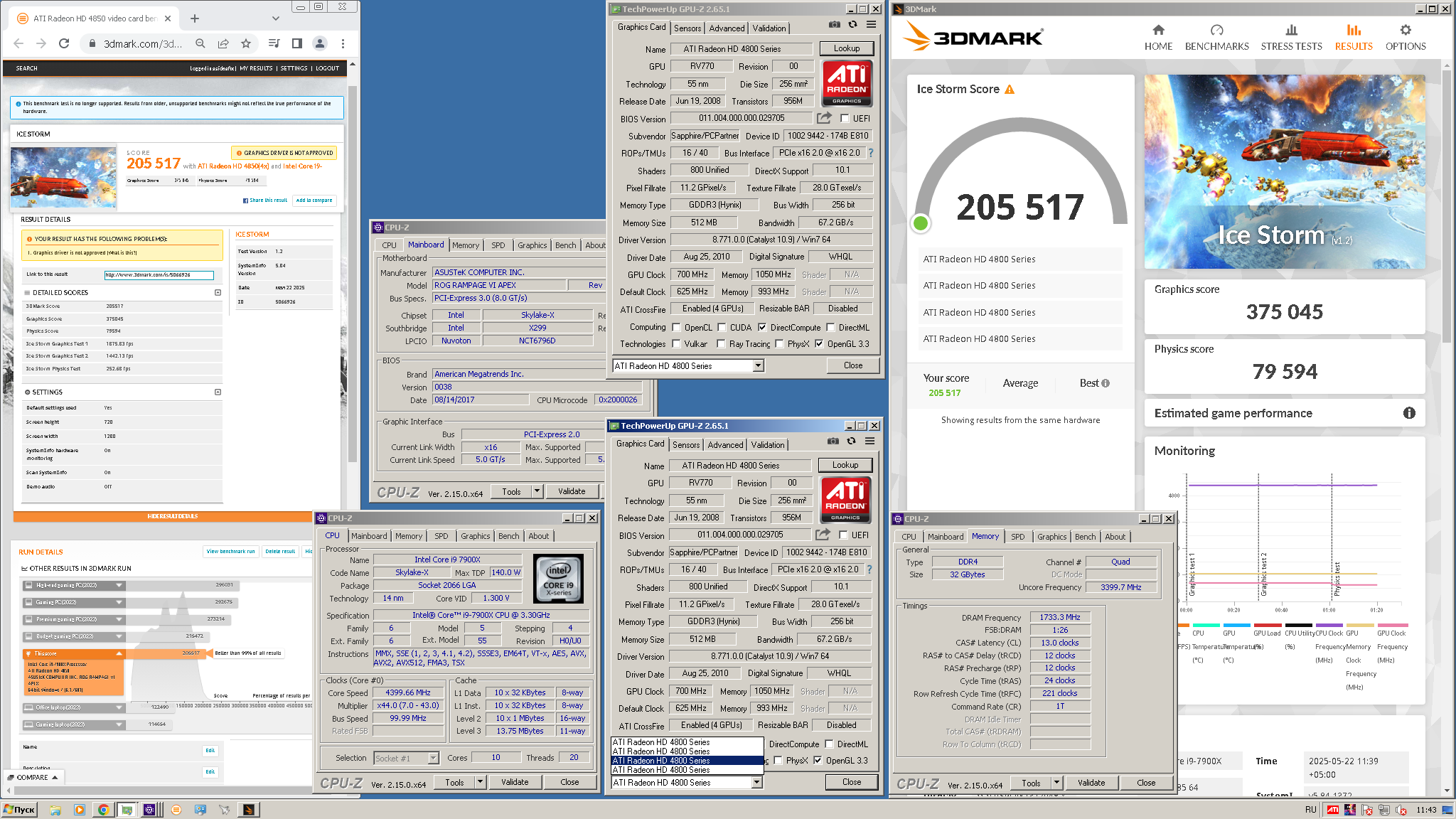Toggle OpenCL checkbox in top GPU-Z
Viewport: 1456px width, 819px height.
tap(676, 328)
